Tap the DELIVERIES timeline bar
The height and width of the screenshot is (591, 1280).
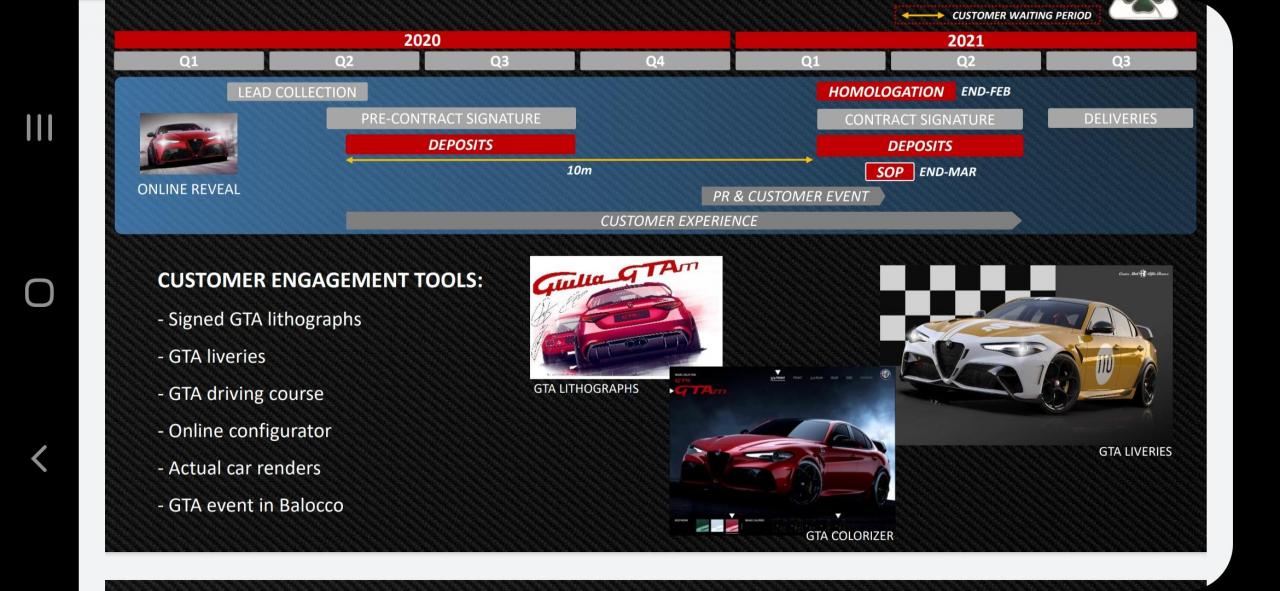tap(1120, 118)
